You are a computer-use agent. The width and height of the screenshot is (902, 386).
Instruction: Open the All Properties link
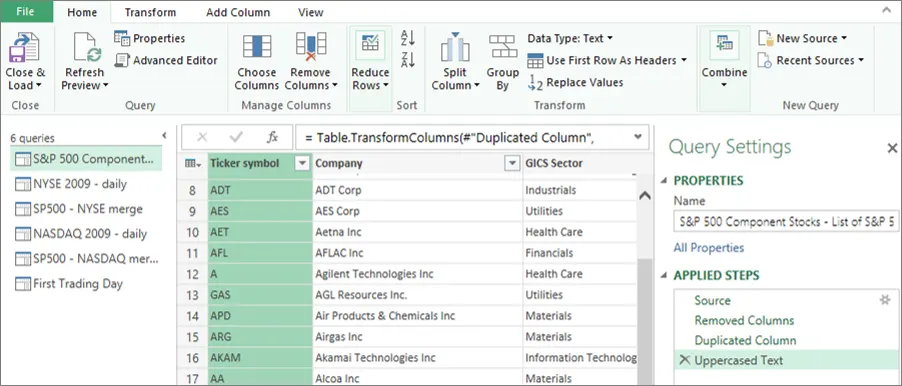tap(709, 248)
